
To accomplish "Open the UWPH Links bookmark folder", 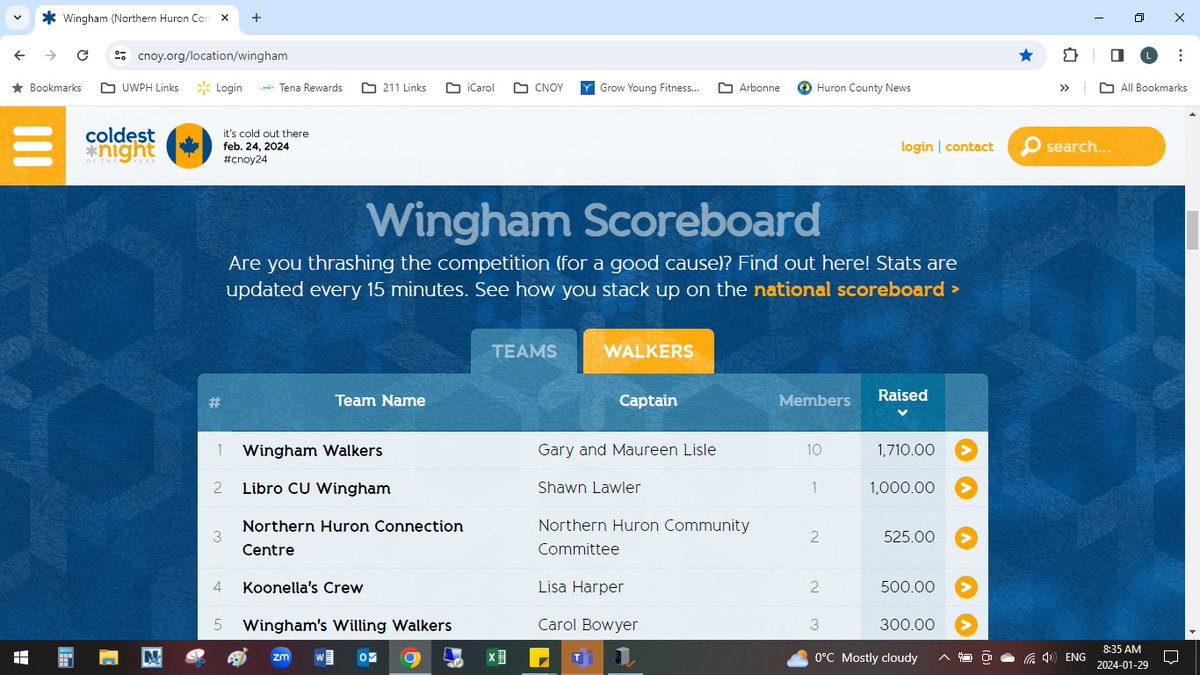I will click(140, 88).
